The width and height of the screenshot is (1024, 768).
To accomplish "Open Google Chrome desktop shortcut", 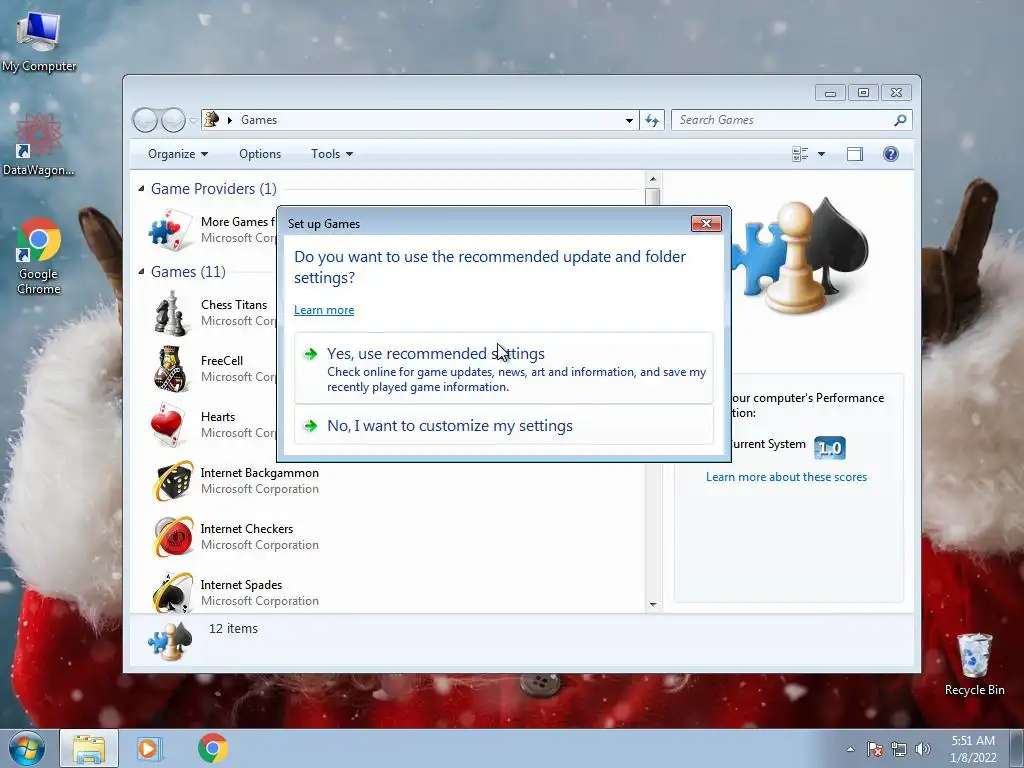I will [x=39, y=256].
